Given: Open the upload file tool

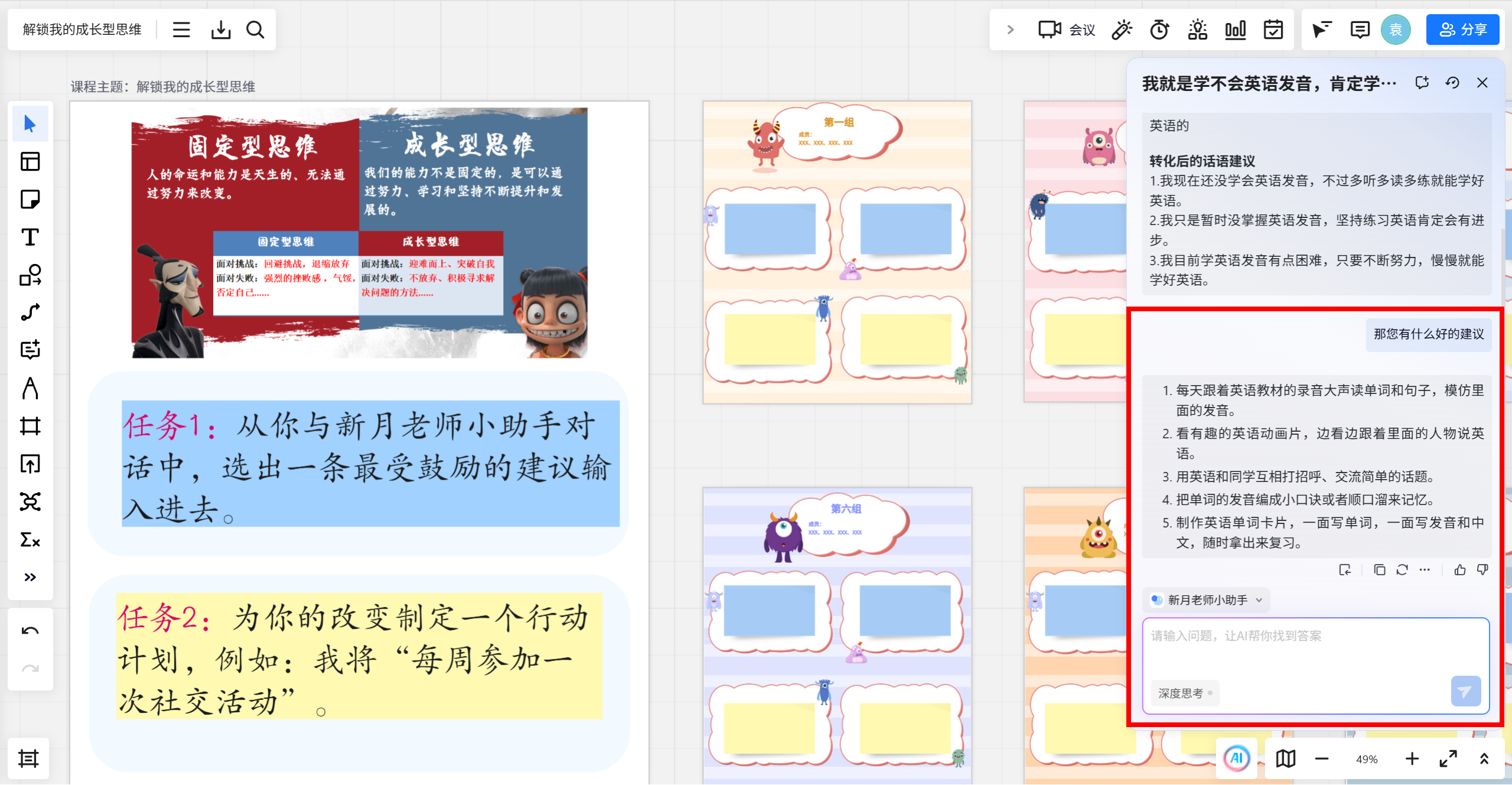Looking at the screenshot, I should (x=30, y=464).
